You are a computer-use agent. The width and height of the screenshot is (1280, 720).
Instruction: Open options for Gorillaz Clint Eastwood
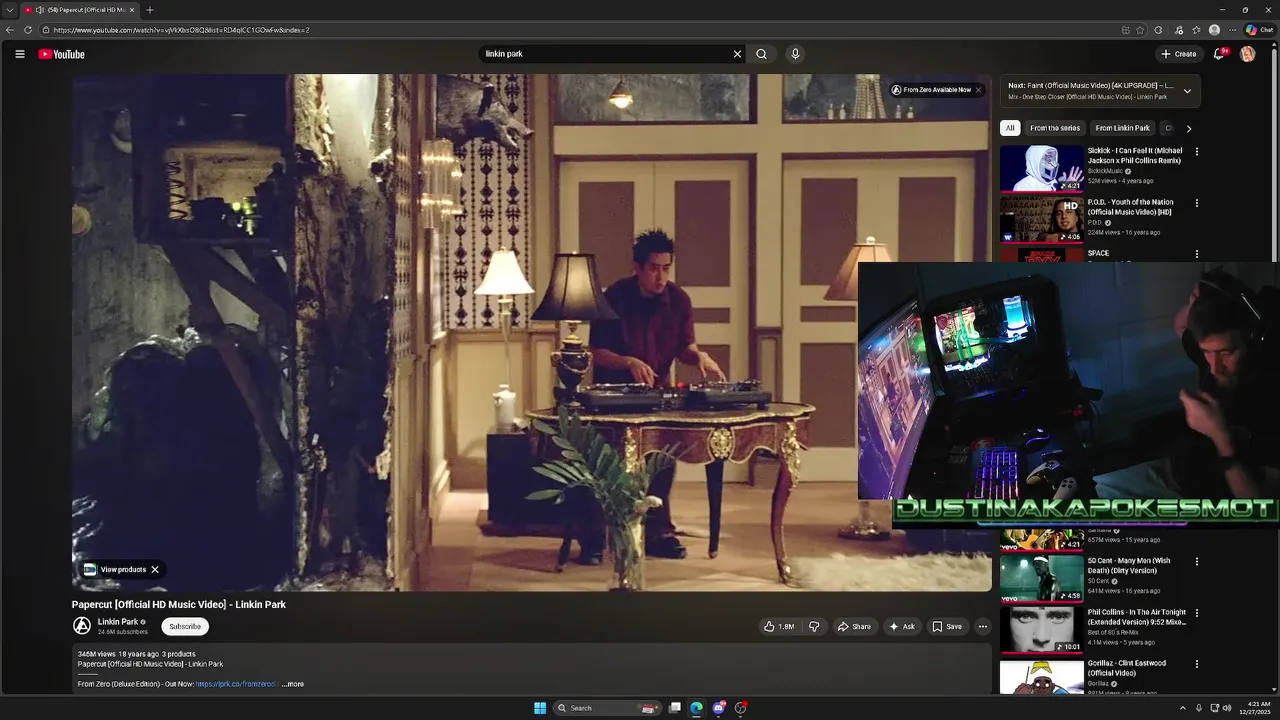(x=1196, y=664)
